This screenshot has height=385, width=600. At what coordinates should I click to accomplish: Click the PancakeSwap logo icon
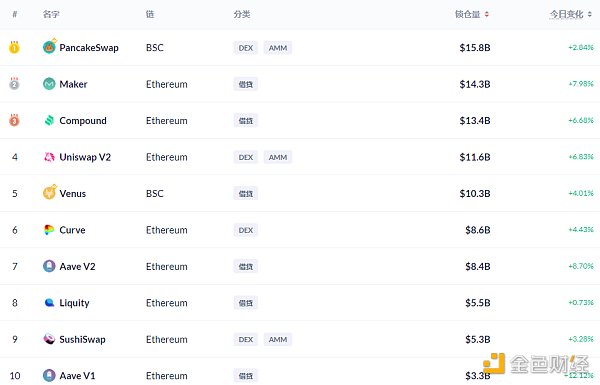[x=49, y=47]
